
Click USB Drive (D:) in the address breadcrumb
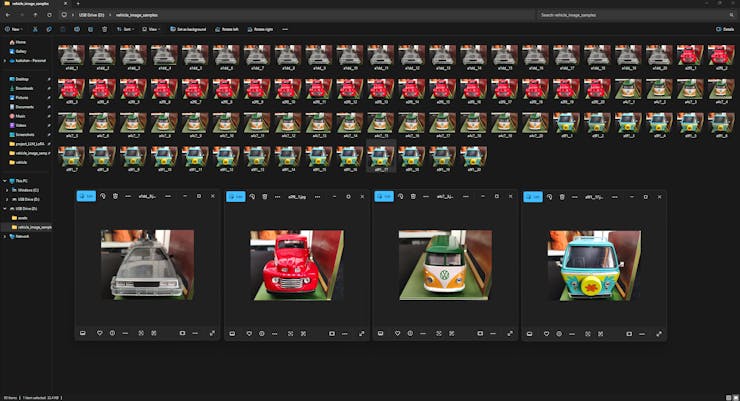tap(92, 15)
